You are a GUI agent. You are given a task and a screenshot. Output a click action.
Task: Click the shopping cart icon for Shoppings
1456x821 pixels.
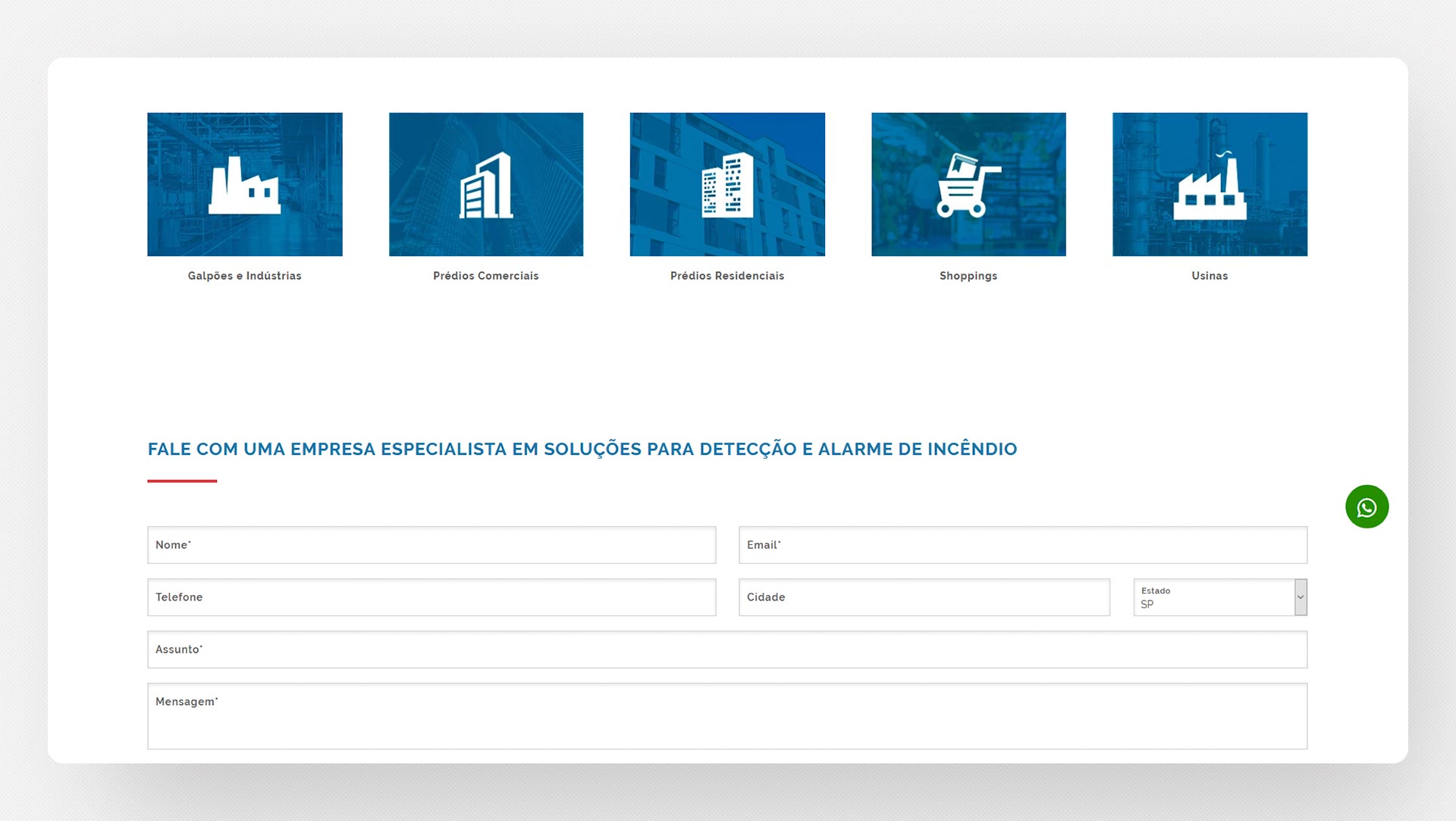click(x=968, y=185)
